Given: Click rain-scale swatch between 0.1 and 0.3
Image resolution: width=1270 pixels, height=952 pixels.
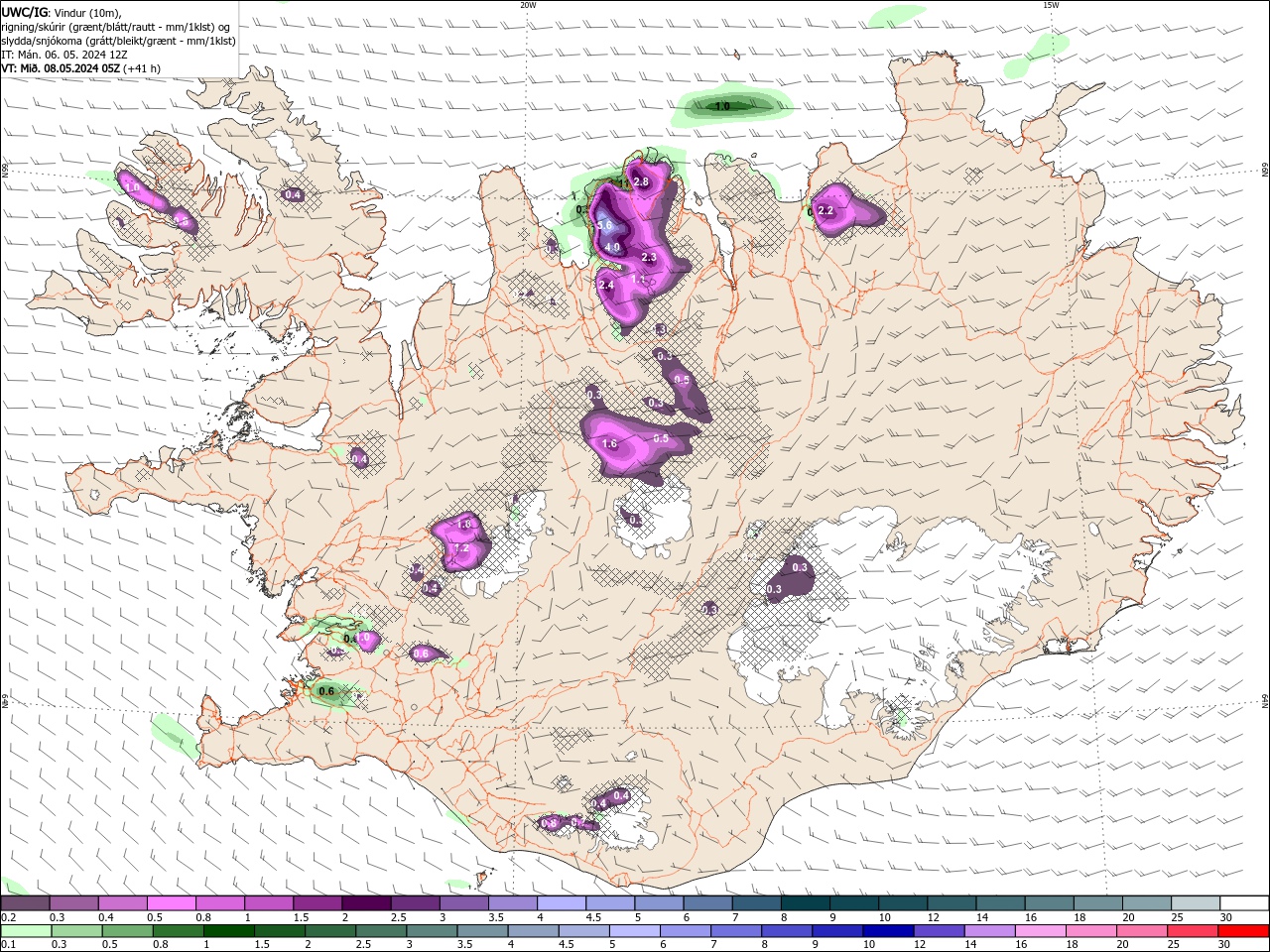Looking at the screenshot, I should (24, 931).
